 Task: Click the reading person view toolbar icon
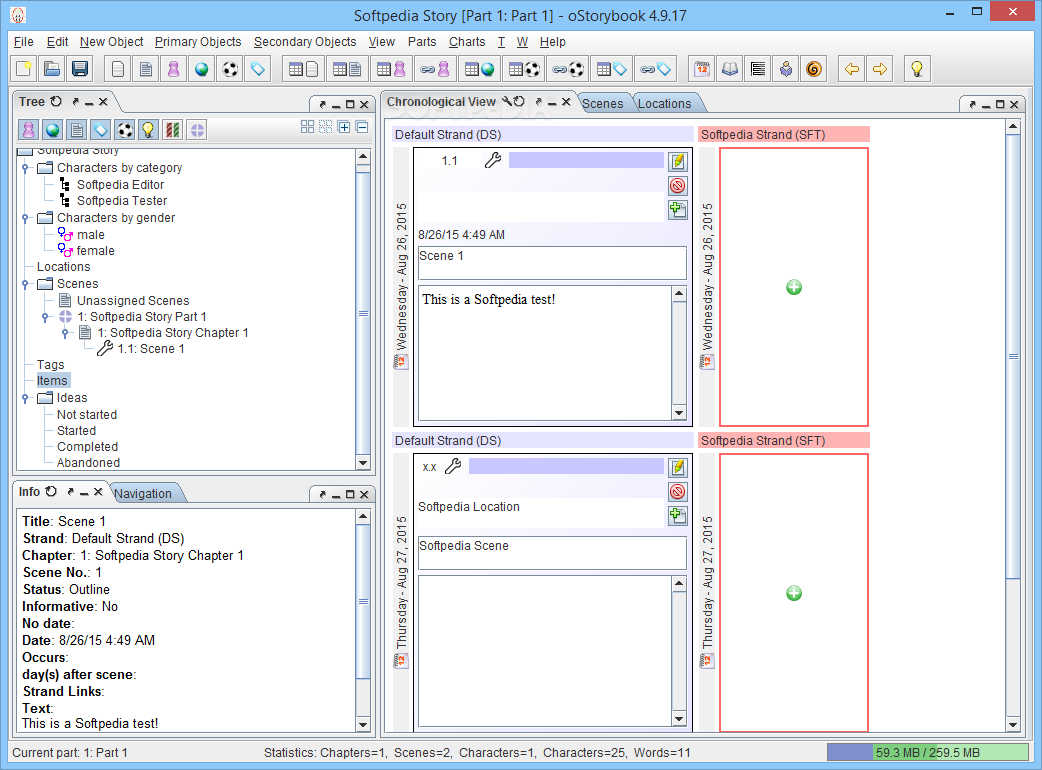tap(785, 68)
